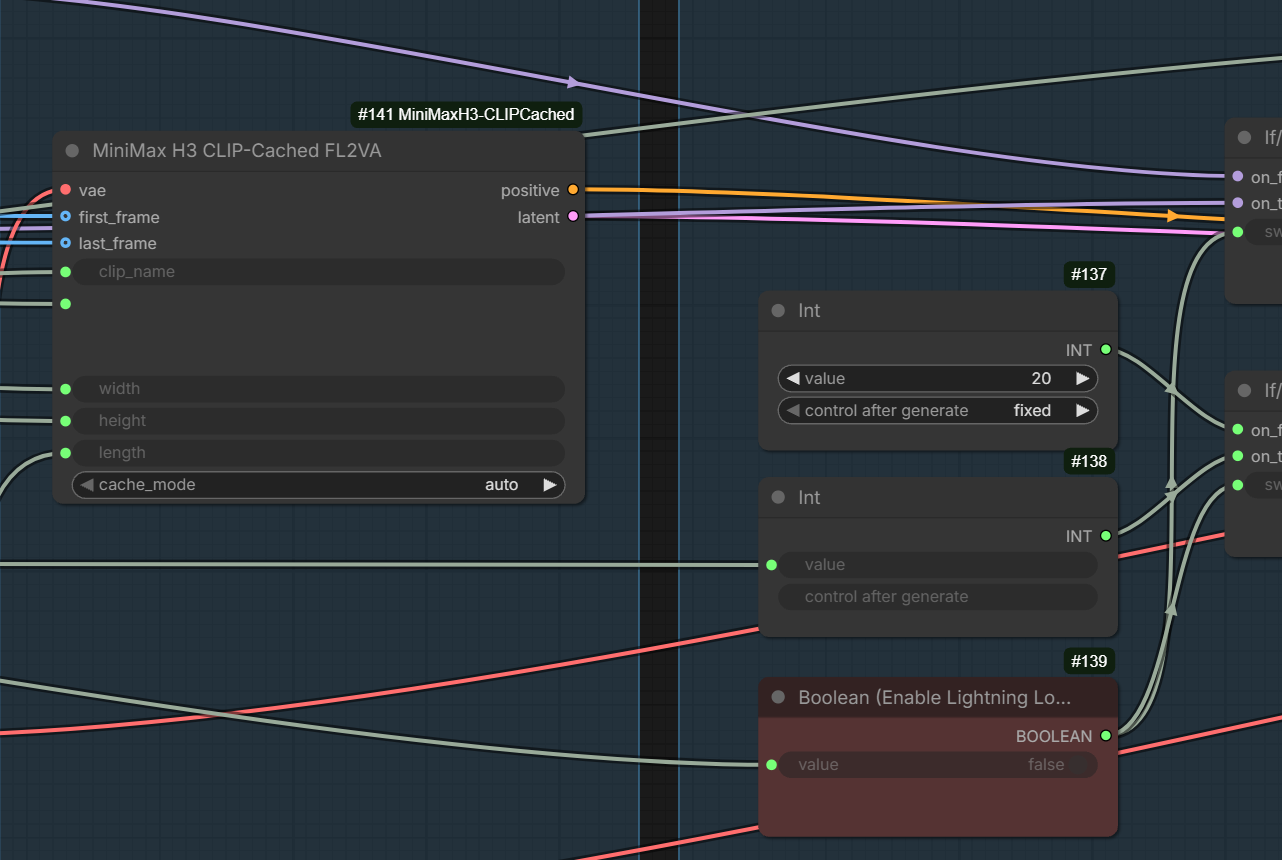Select the Int title of node #138
Viewport: 1282px width, 860px height.
809,498
